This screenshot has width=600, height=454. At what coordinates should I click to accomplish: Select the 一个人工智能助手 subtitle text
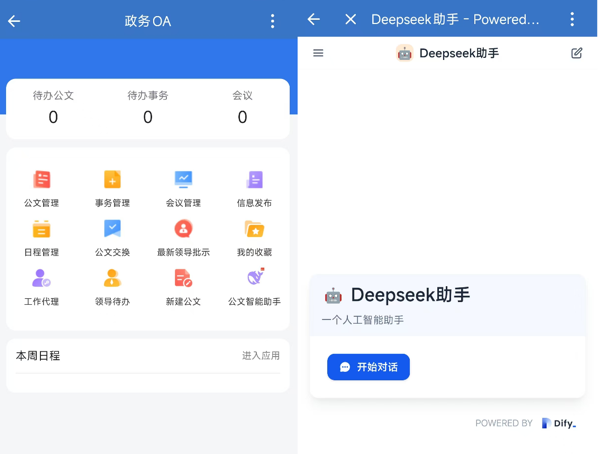[x=363, y=320]
